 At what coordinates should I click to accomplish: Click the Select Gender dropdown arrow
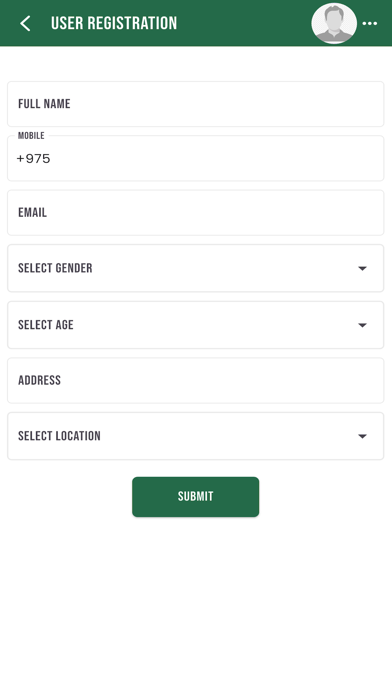tap(362, 268)
